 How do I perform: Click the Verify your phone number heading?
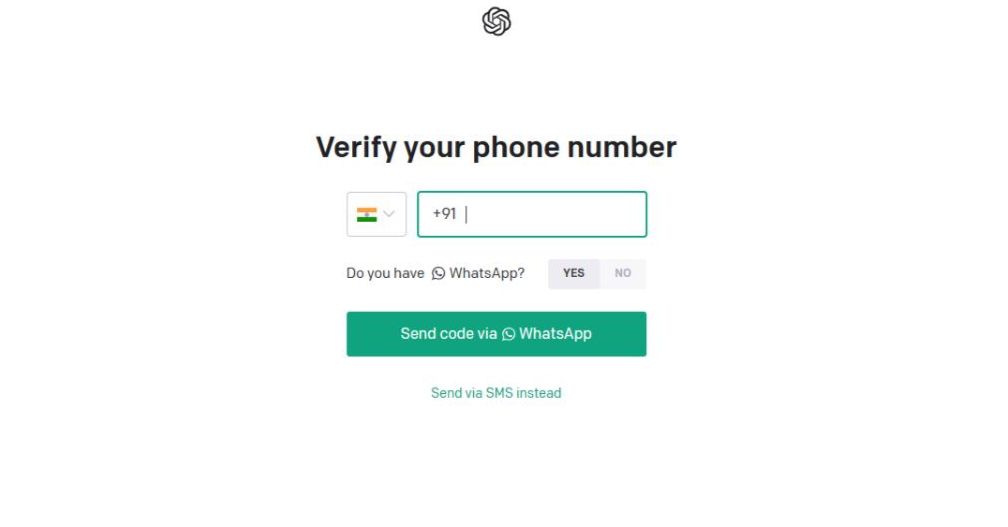496,147
